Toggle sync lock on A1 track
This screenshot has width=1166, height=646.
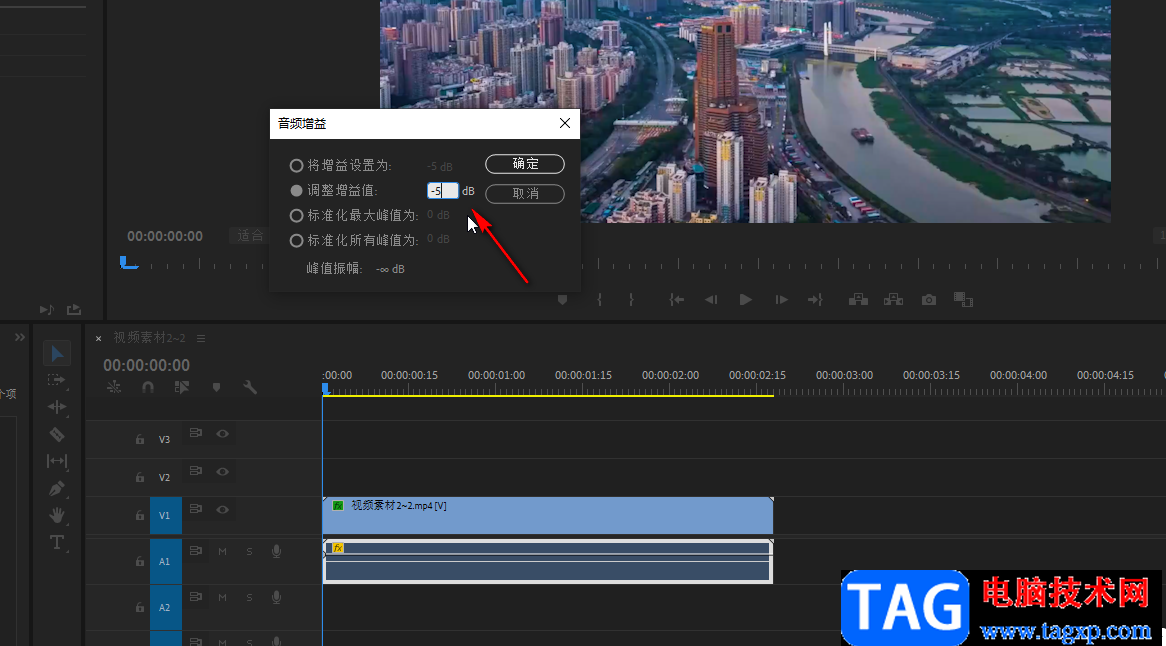[x=196, y=551]
